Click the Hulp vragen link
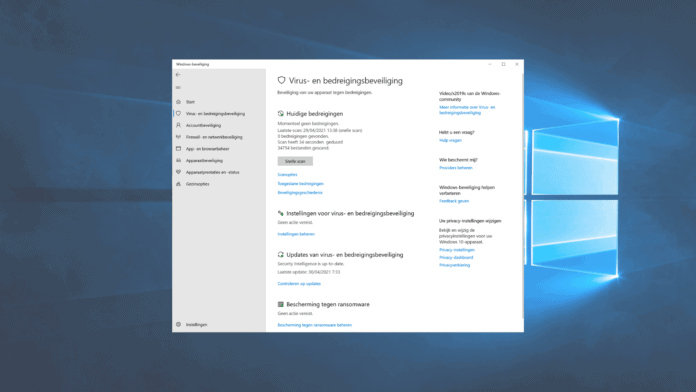The height and width of the screenshot is (392, 696). click(x=451, y=140)
